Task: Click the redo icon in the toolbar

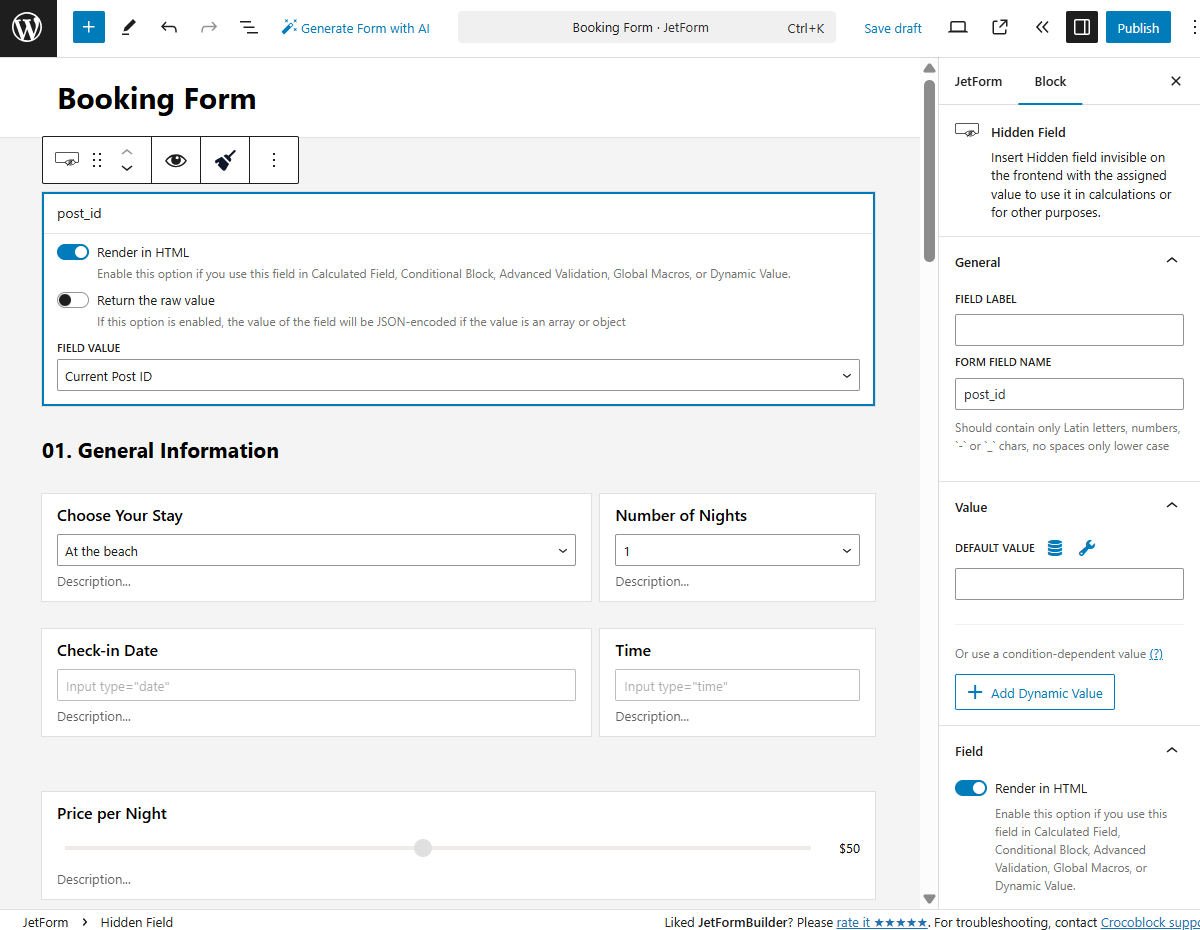Action: coord(209,27)
